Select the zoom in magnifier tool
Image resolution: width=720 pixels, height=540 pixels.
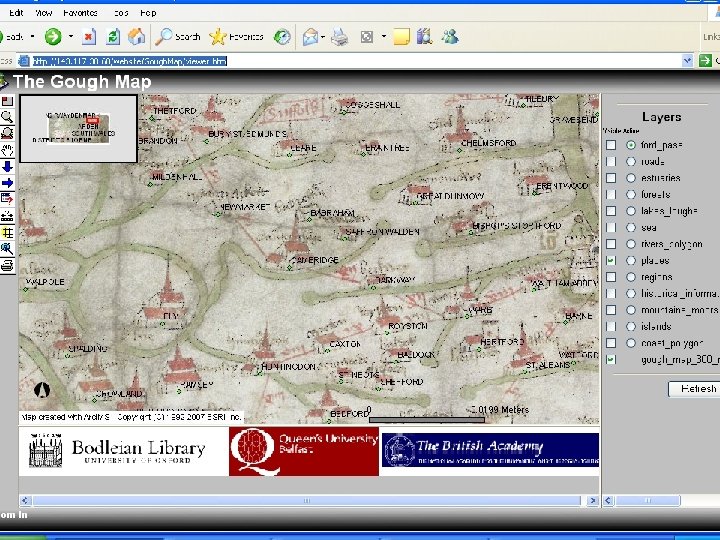pyautogui.click(x=7, y=117)
